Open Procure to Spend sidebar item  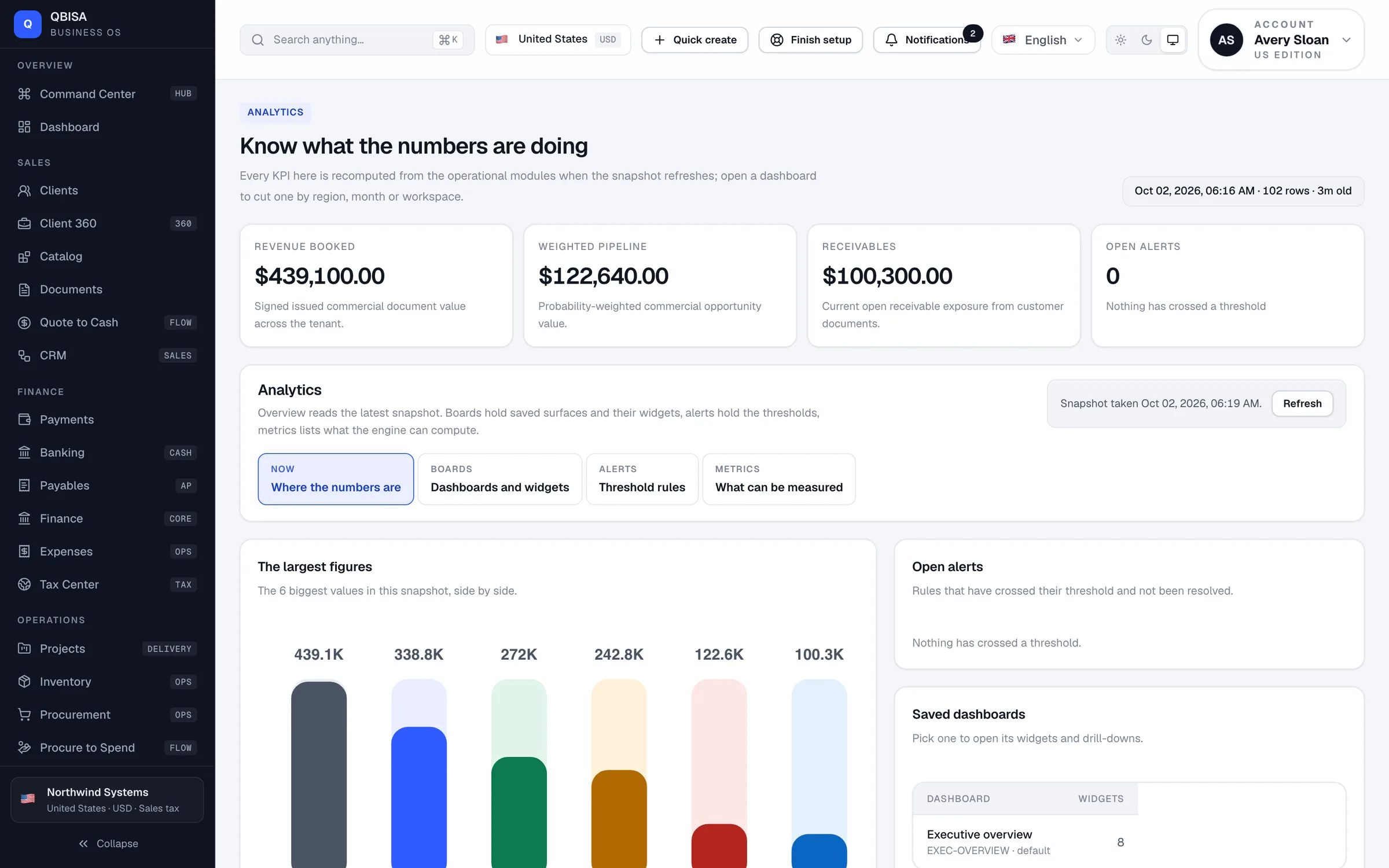107,748
